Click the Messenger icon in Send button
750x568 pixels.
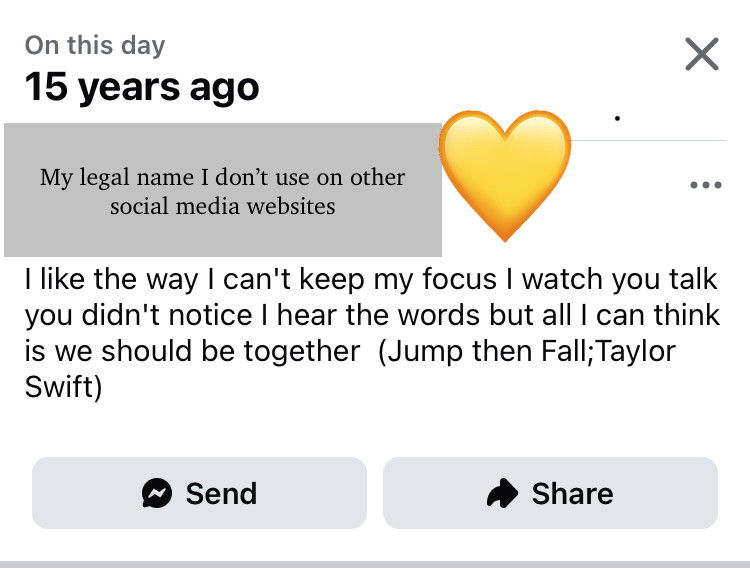click(157, 493)
